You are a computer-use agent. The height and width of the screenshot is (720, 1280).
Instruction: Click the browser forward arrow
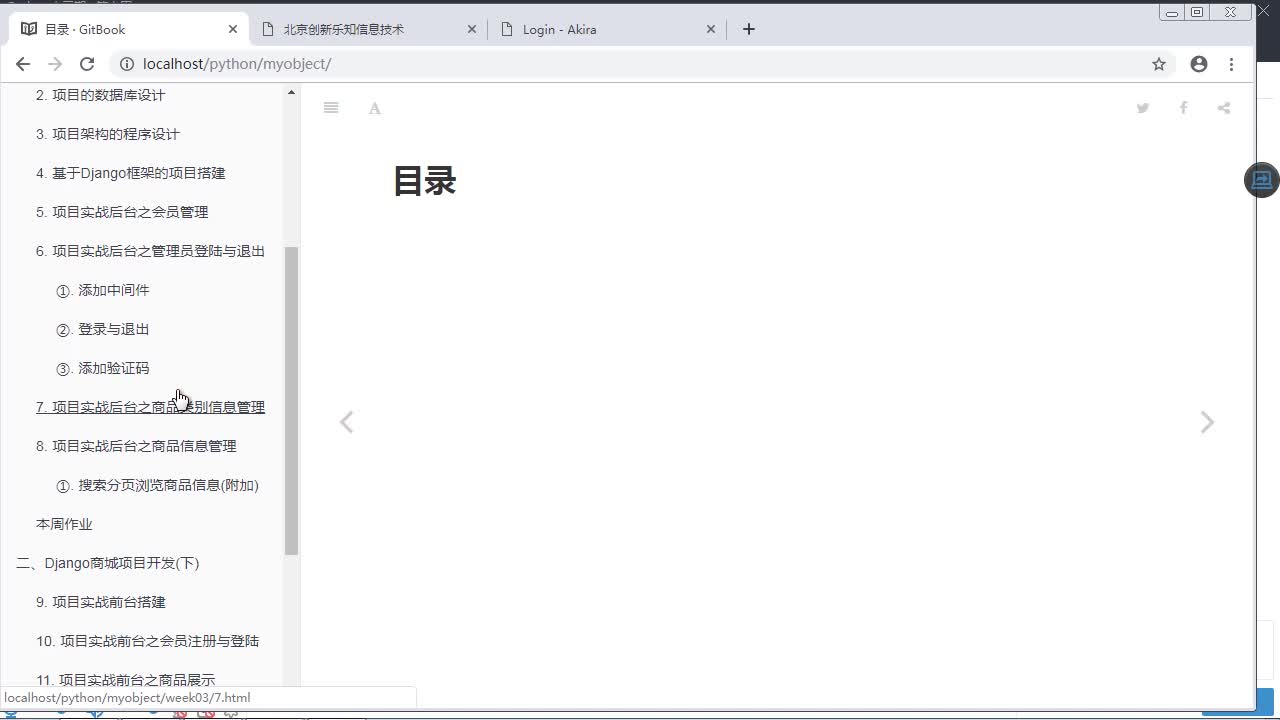[x=55, y=64]
